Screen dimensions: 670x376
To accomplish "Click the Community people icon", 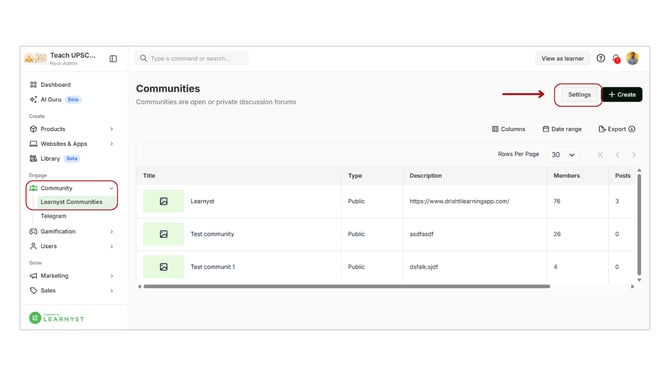I will click(x=33, y=188).
